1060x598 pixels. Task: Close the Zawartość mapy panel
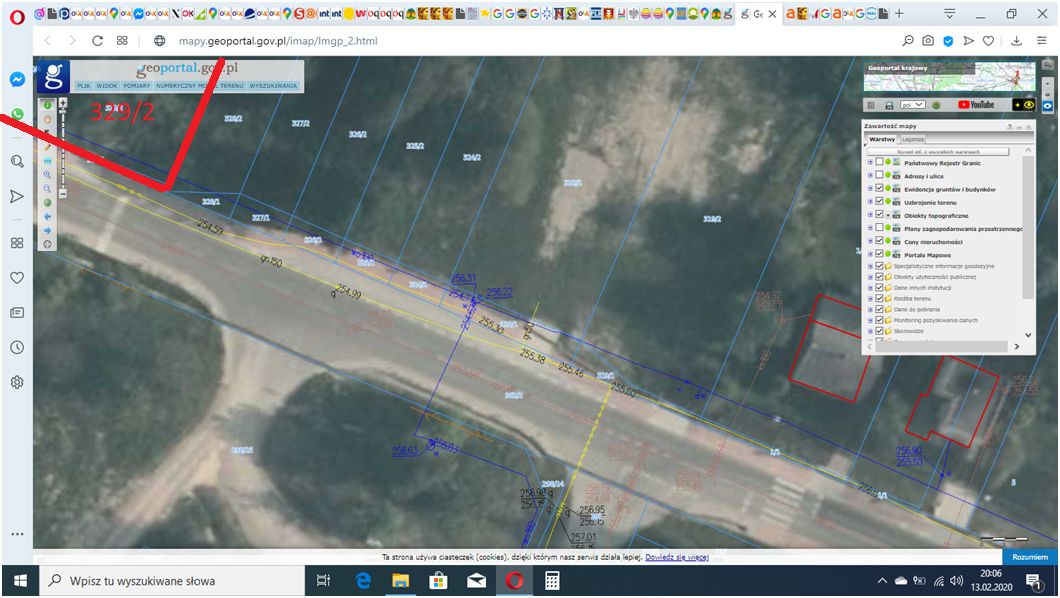pos(1028,127)
